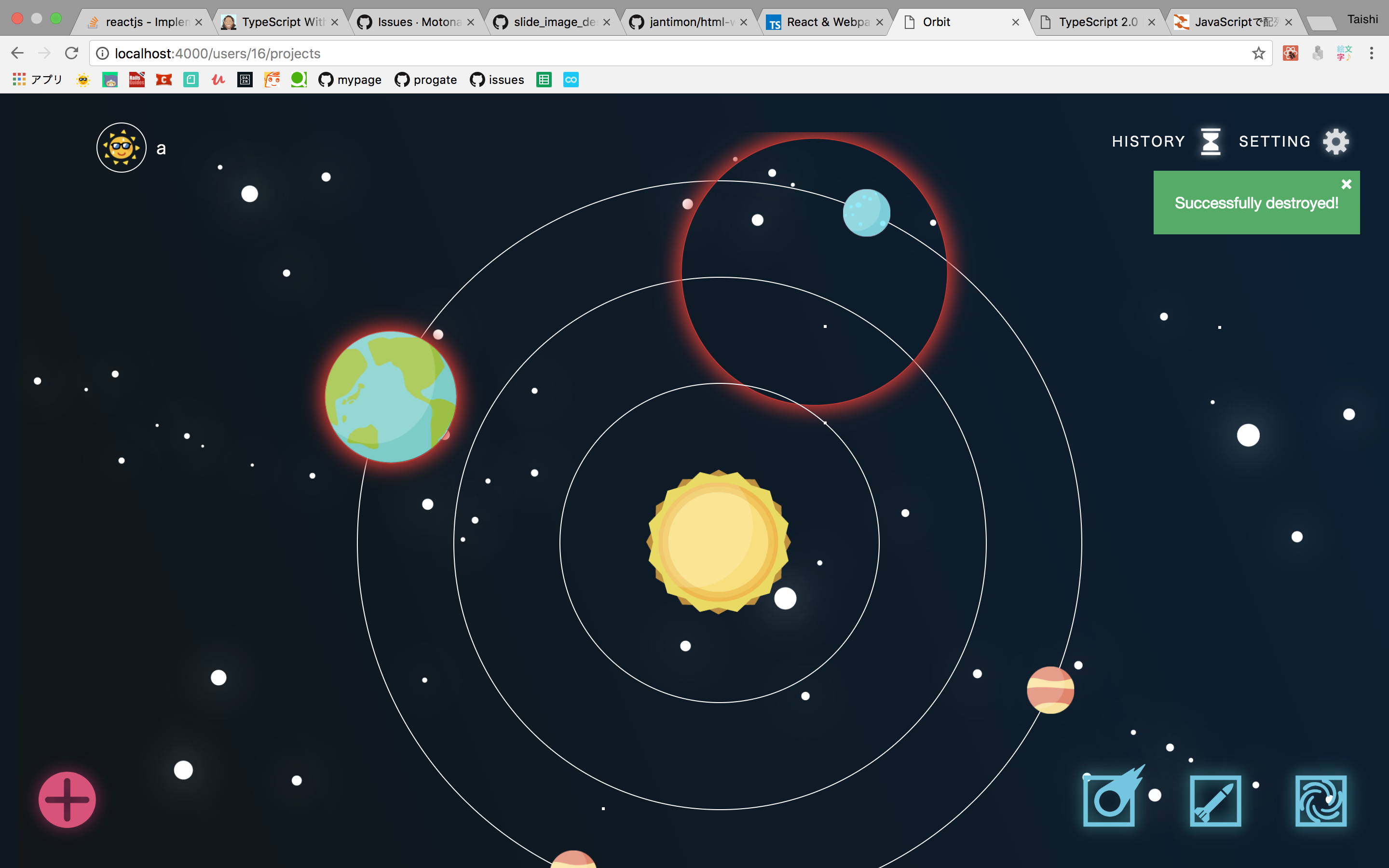The width and height of the screenshot is (1389, 868).
Task: Select the striped orange planet on outer orbit
Action: point(1050,690)
